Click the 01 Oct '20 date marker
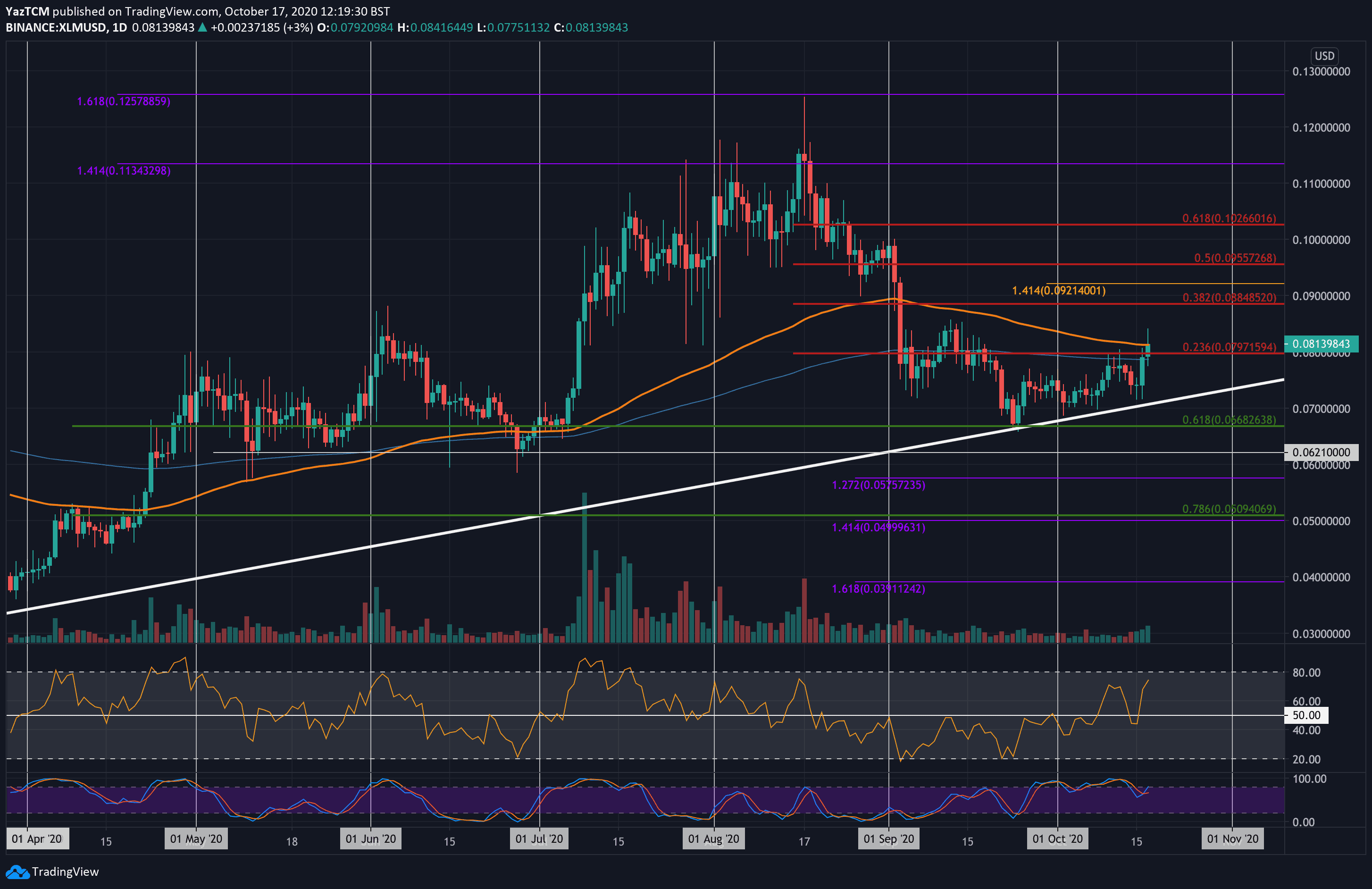This screenshot has width=1372, height=889. click(1057, 839)
